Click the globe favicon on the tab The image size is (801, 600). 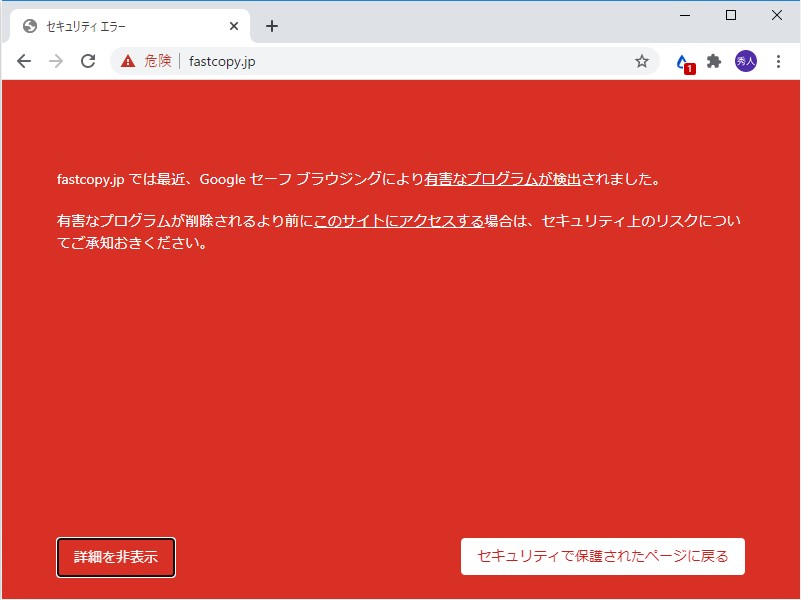point(30,26)
